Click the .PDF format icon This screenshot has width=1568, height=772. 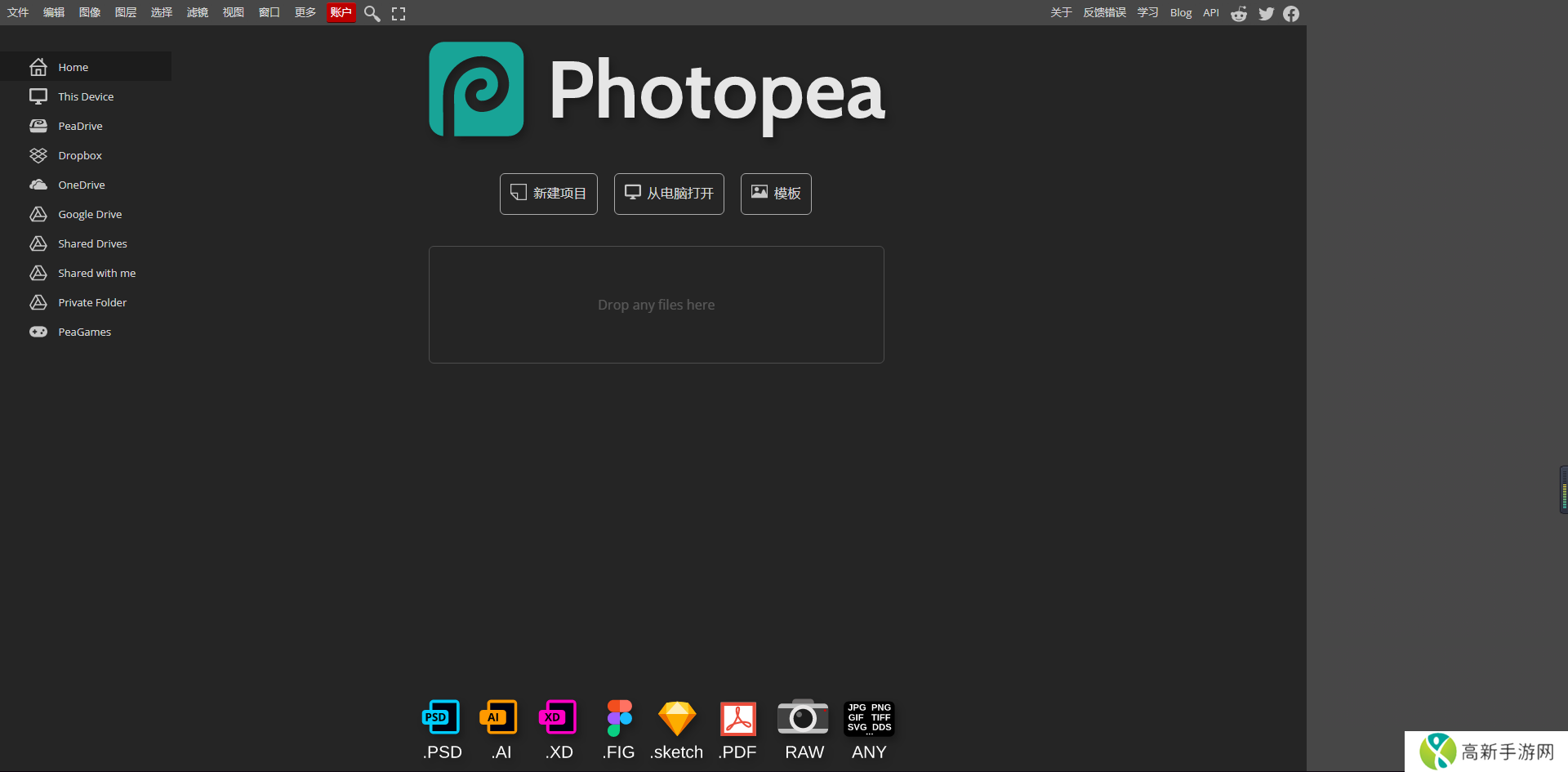(x=737, y=718)
